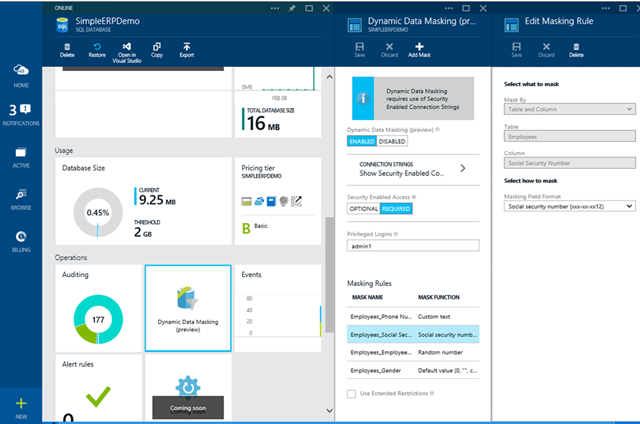Image resolution: width=640 pixels, height=424 pixels.
Task: Delete the masking rule
Action: (576, 50)
